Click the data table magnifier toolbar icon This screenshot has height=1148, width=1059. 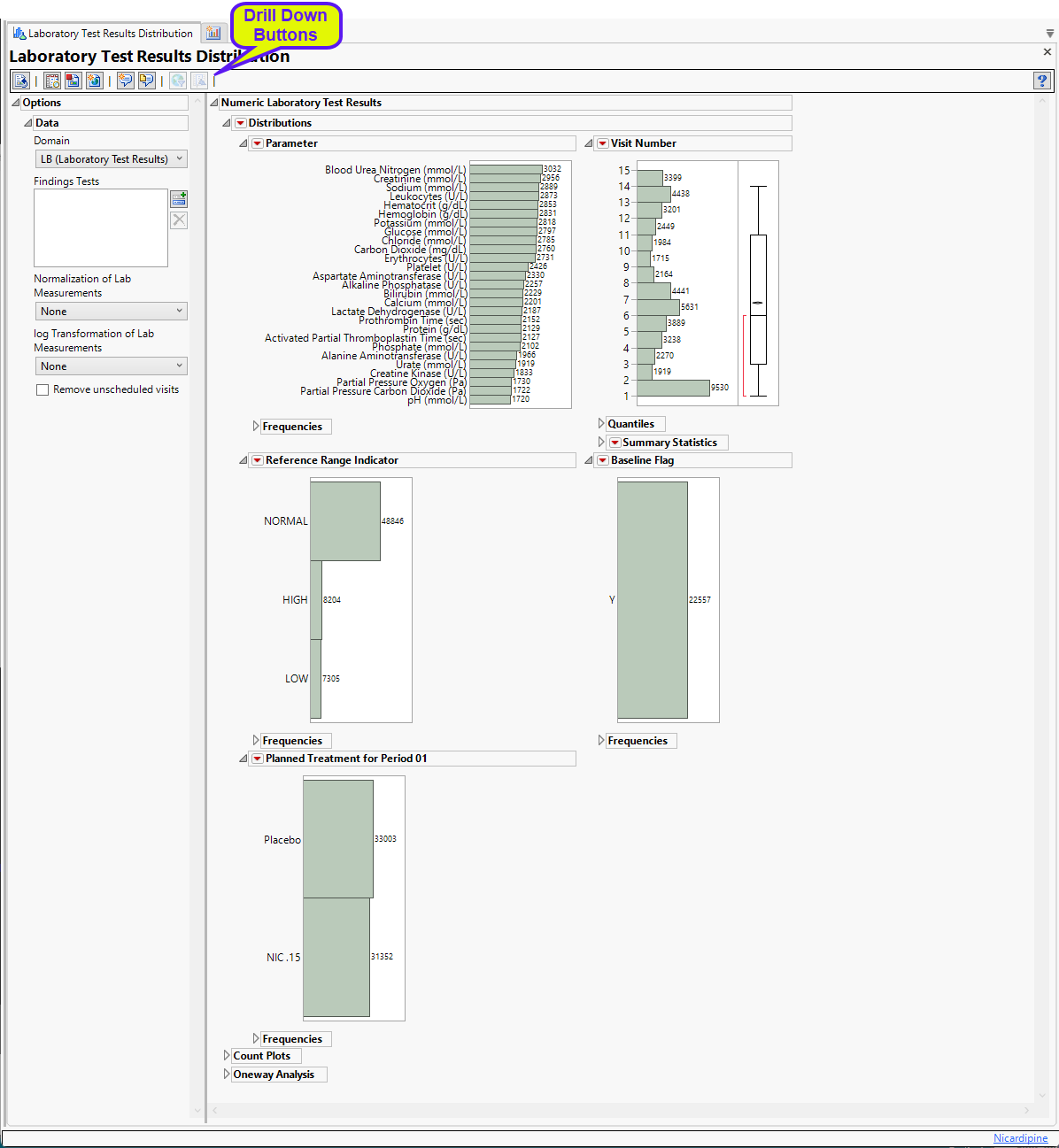52,81
